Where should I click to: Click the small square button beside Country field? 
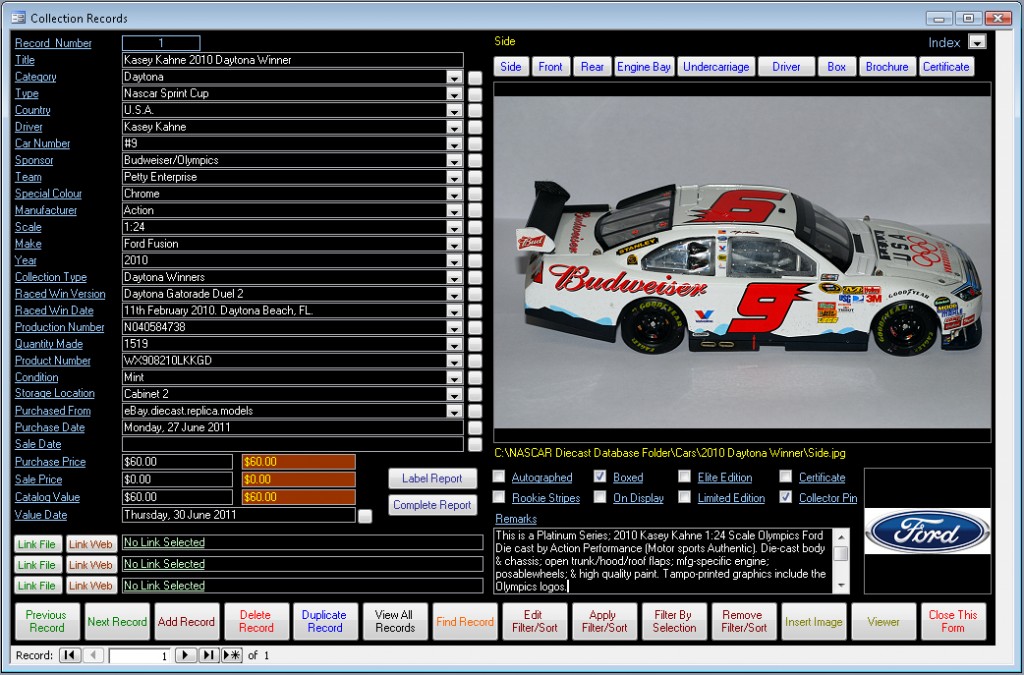point(475,110)
